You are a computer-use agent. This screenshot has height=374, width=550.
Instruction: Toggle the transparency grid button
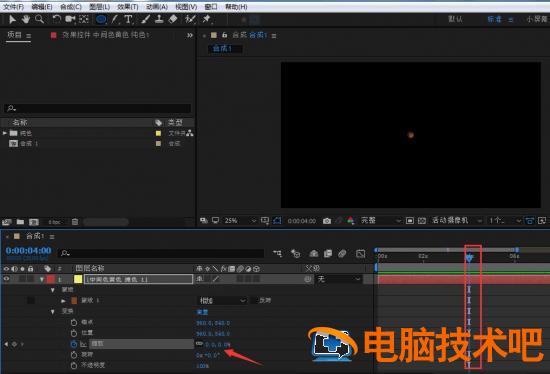click(x=422, y=221)
